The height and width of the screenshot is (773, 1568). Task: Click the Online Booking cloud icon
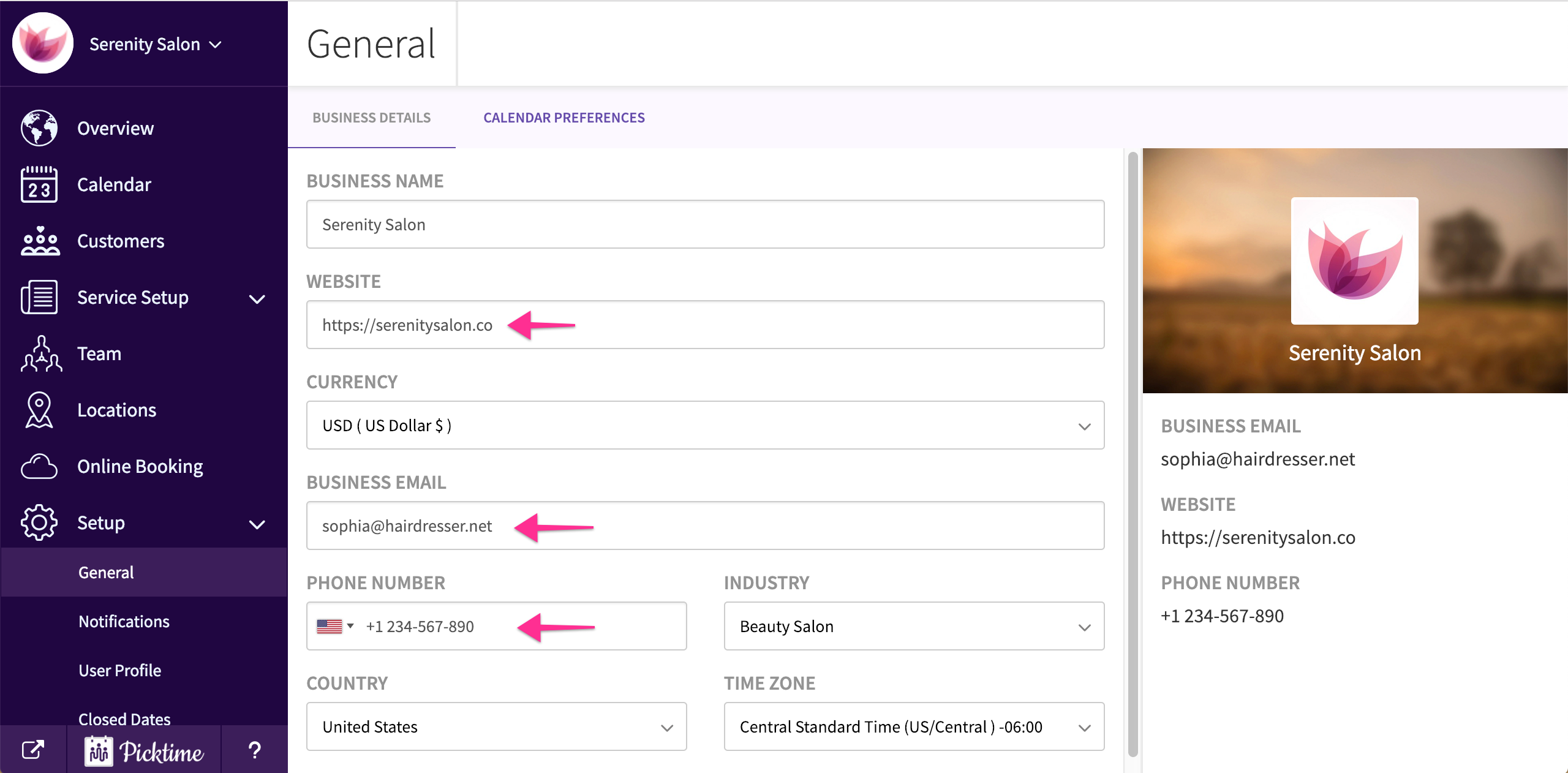pyautogui.click(x=39, y=466)
